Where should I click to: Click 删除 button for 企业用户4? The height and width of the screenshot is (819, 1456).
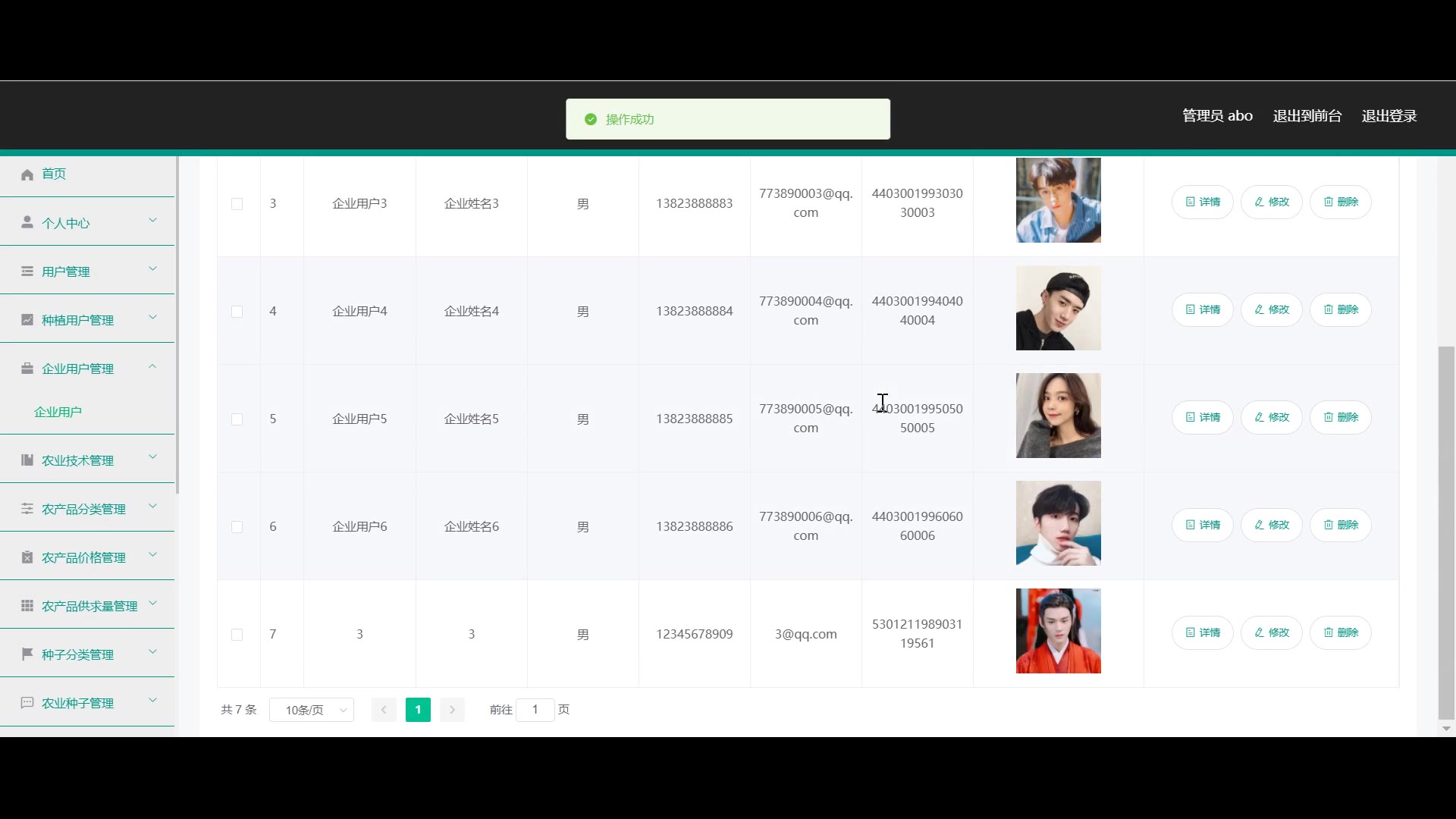coord(1340,309)
